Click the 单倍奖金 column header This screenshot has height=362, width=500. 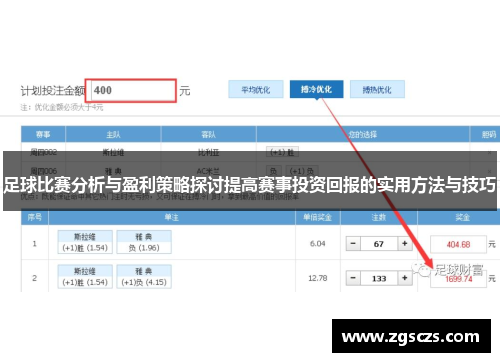317,217
